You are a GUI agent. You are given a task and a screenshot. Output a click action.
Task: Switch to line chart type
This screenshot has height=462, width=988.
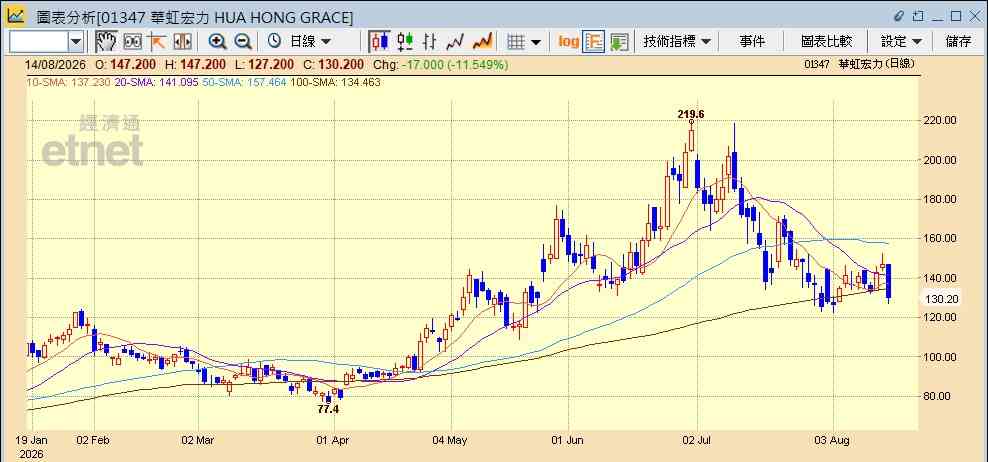point(455,42)
